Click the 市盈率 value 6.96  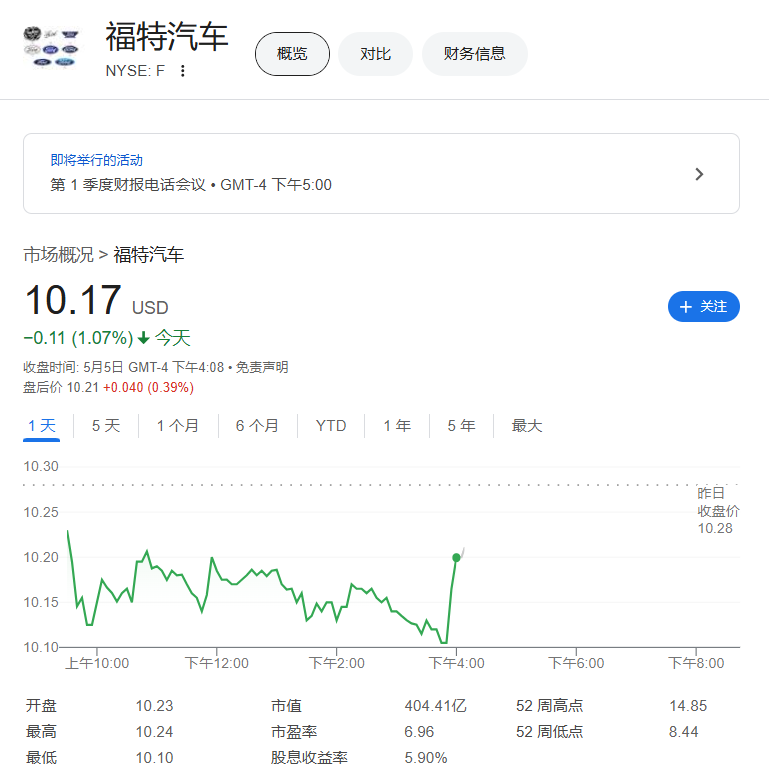pos(419,732)
